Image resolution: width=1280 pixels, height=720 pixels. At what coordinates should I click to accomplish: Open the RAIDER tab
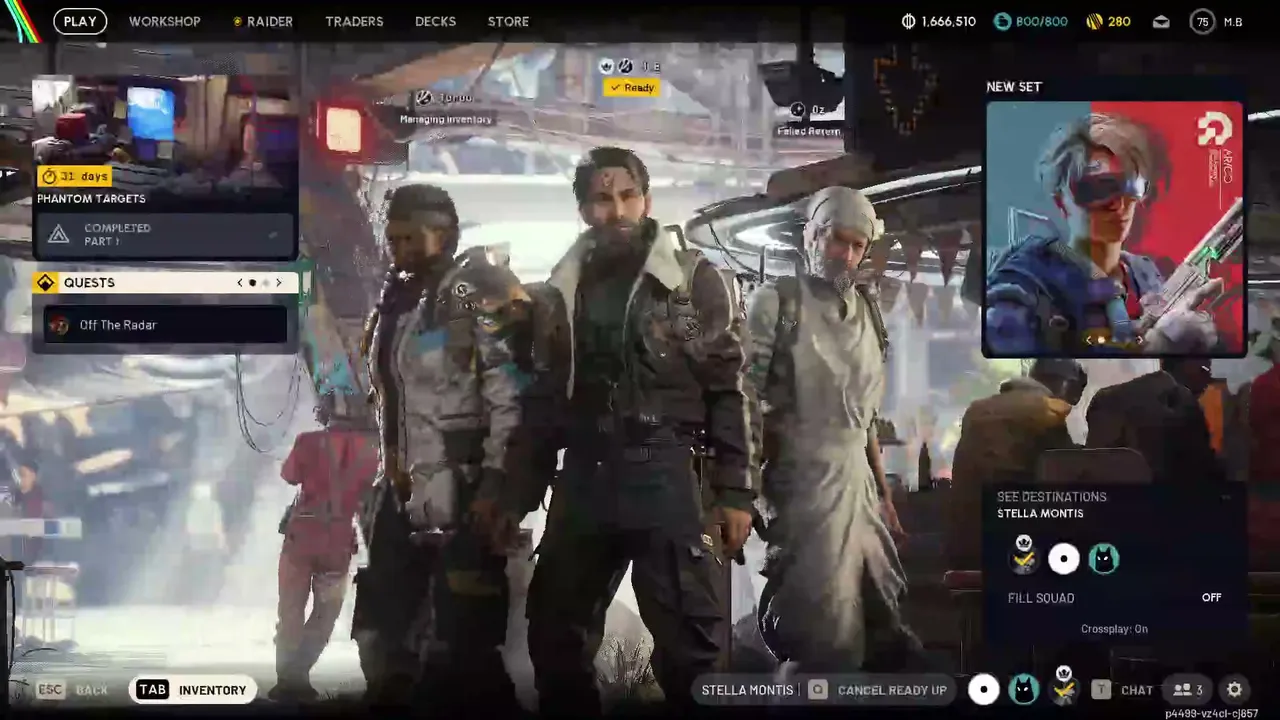click(x=263, y=21)
